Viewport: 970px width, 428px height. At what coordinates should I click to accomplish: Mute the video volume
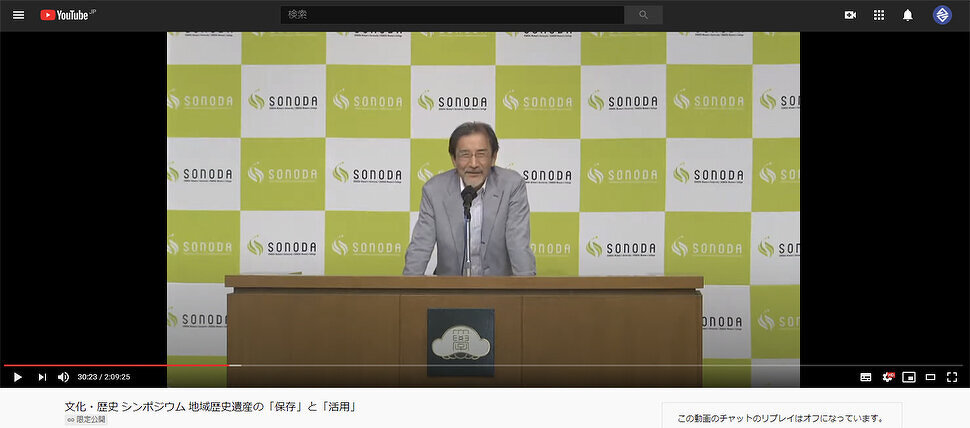64,377
